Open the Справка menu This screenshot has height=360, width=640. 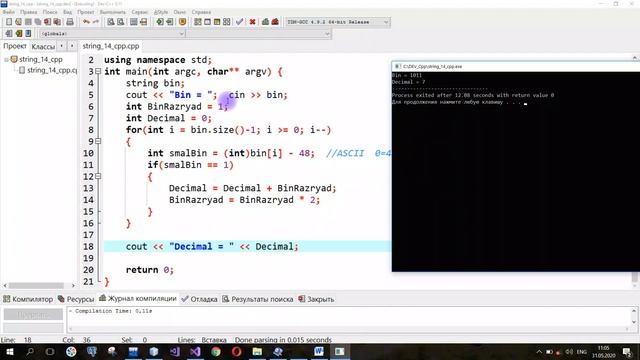(x=201, y=12)
